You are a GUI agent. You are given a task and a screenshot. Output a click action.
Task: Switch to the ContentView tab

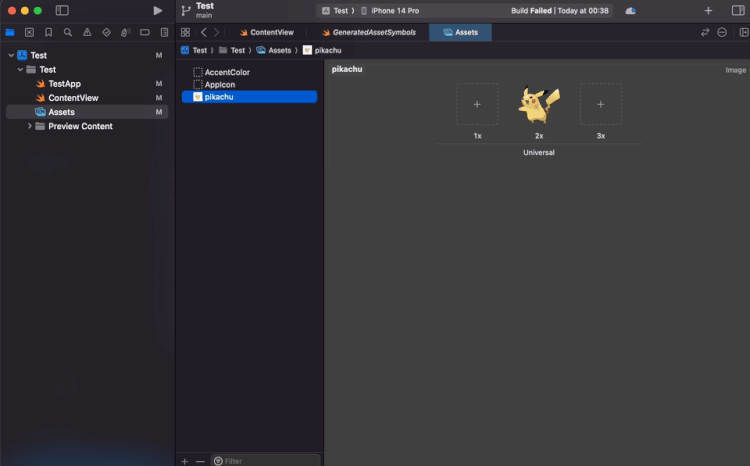click(267, 33)
